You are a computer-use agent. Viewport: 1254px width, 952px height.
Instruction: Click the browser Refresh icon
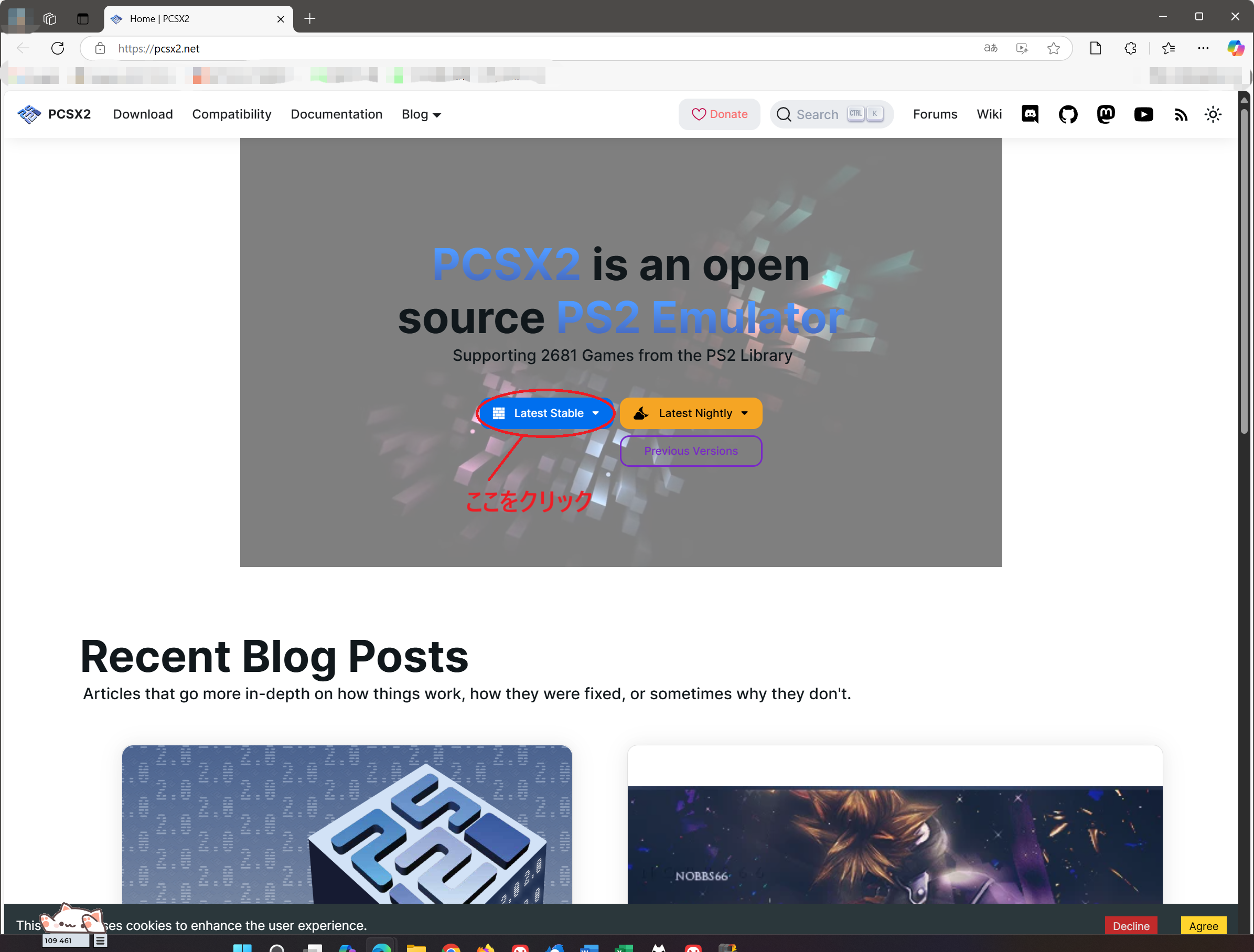pyautogui.click(x=57, y=48)
